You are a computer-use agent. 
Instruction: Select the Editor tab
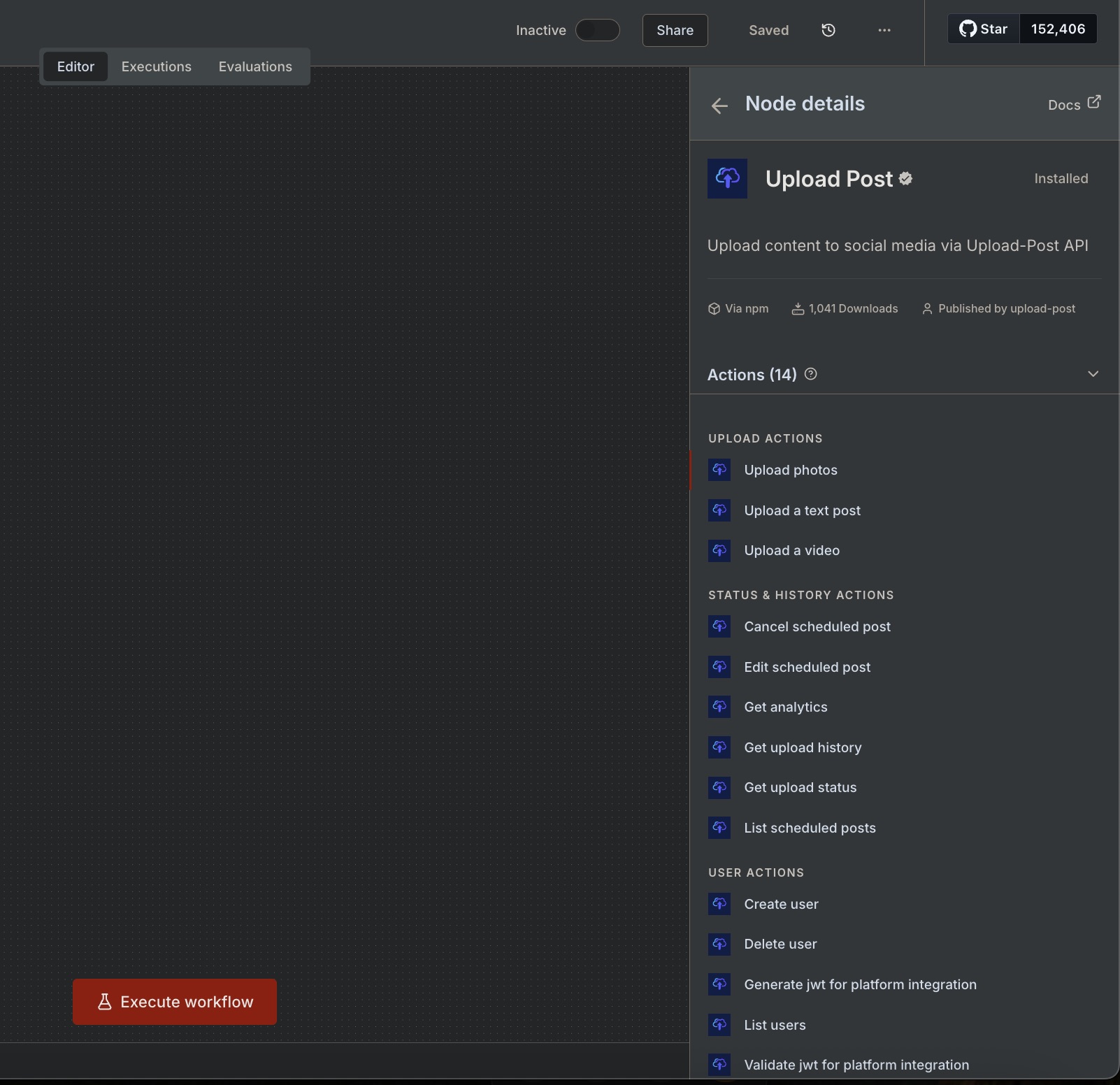[76, 66]
